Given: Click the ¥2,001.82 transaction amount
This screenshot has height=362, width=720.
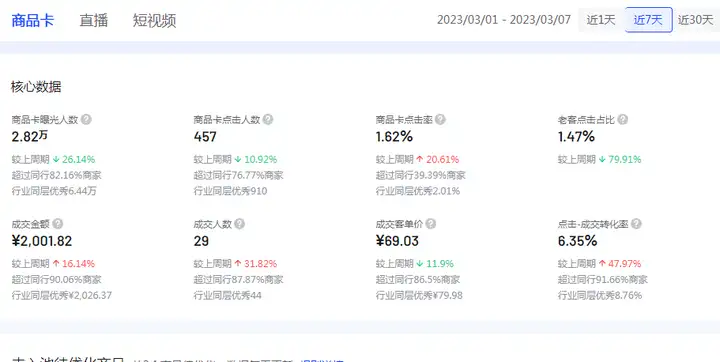Looking at the screenshot, I should 42,241.
